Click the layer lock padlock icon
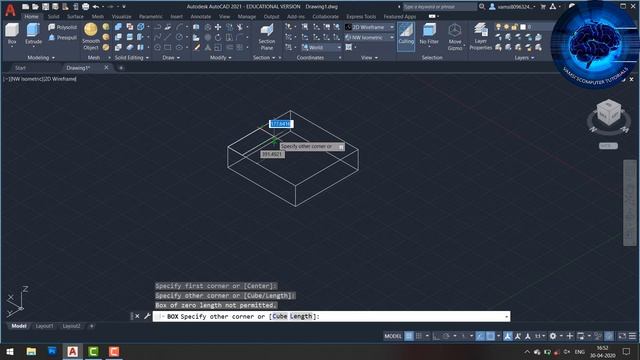 [x=514, y=27]
